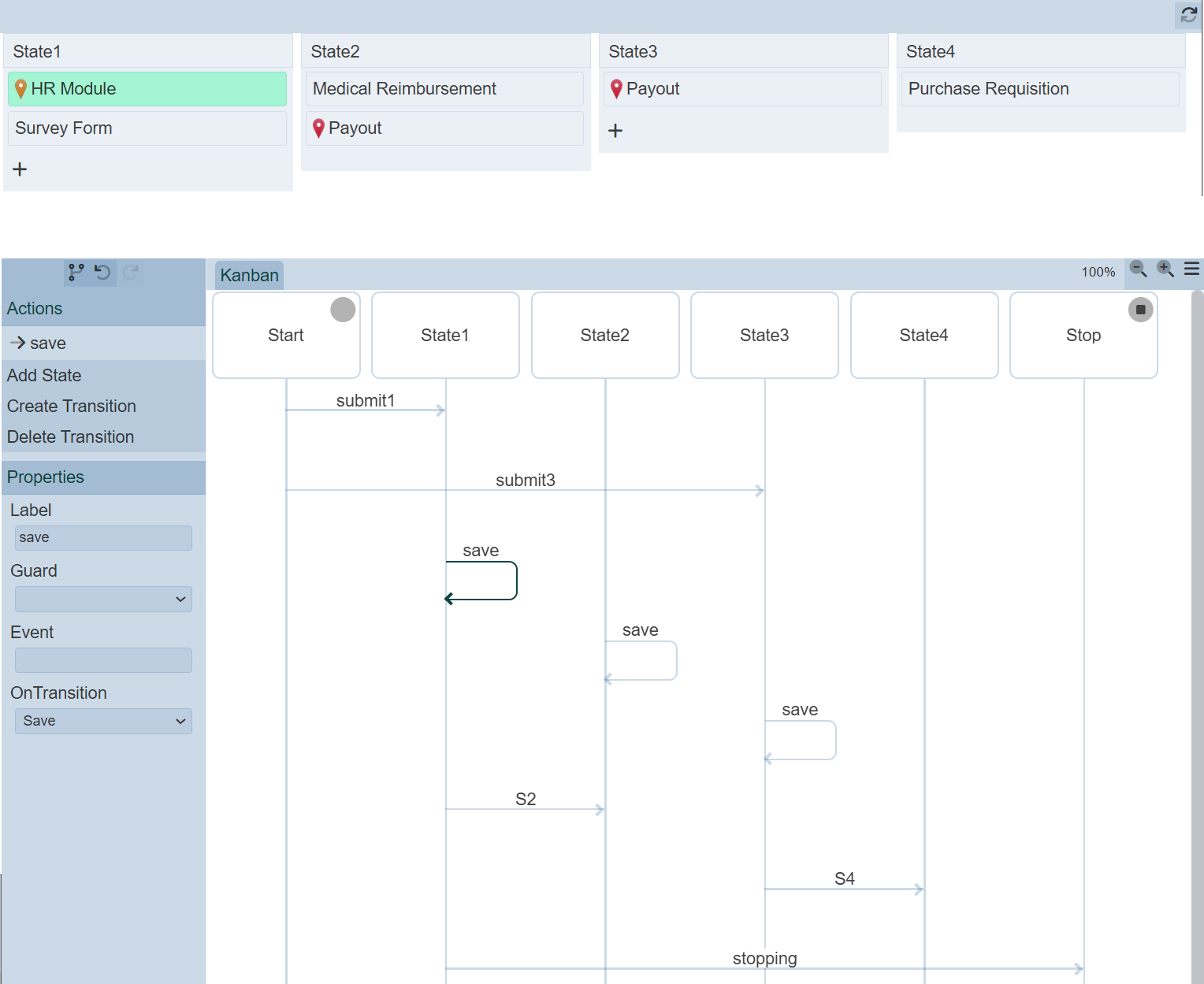1204x984 pixels.
Task: Click the plus icon under Survey Form
Action: [x=20, y=169]
